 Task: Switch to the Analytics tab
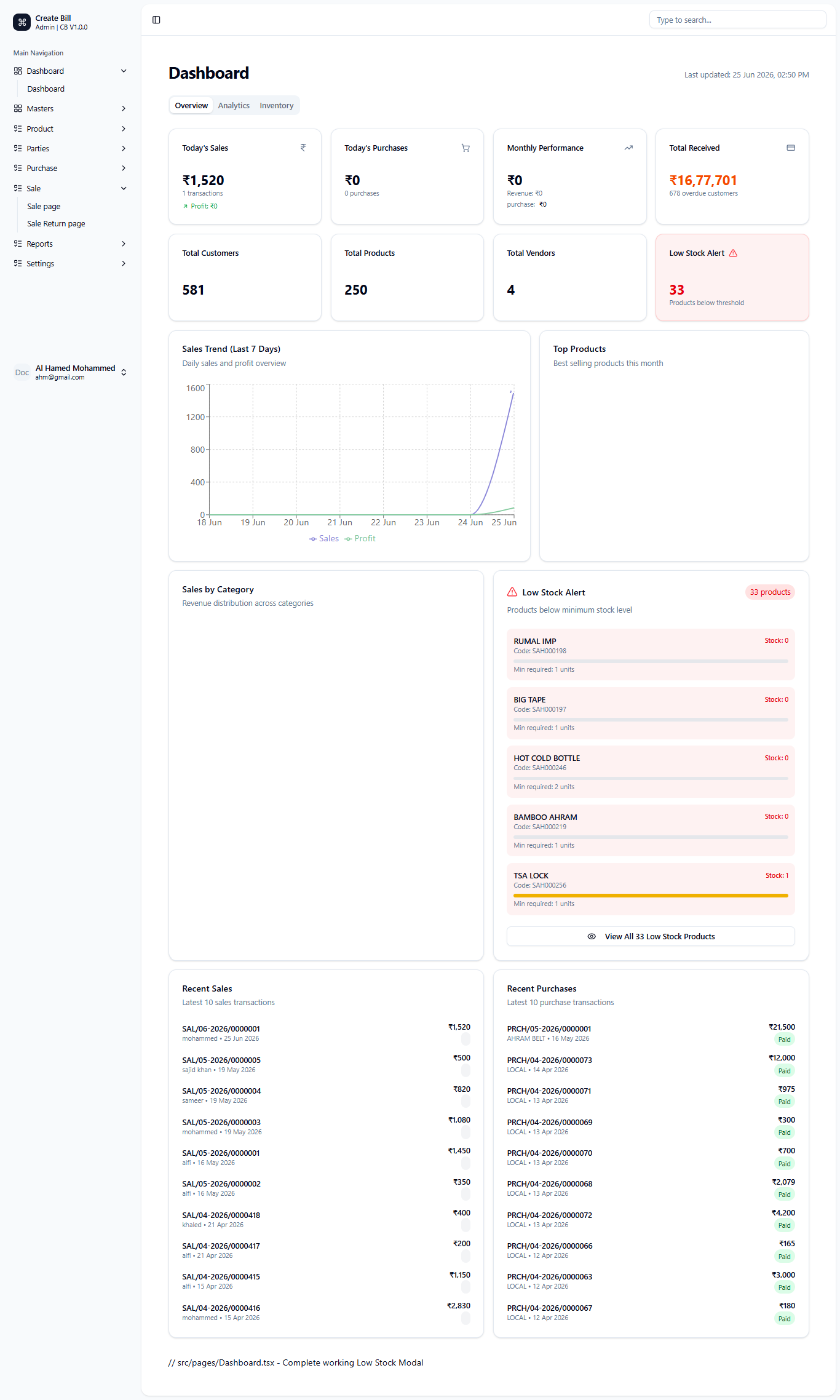[x=234, y=105]
